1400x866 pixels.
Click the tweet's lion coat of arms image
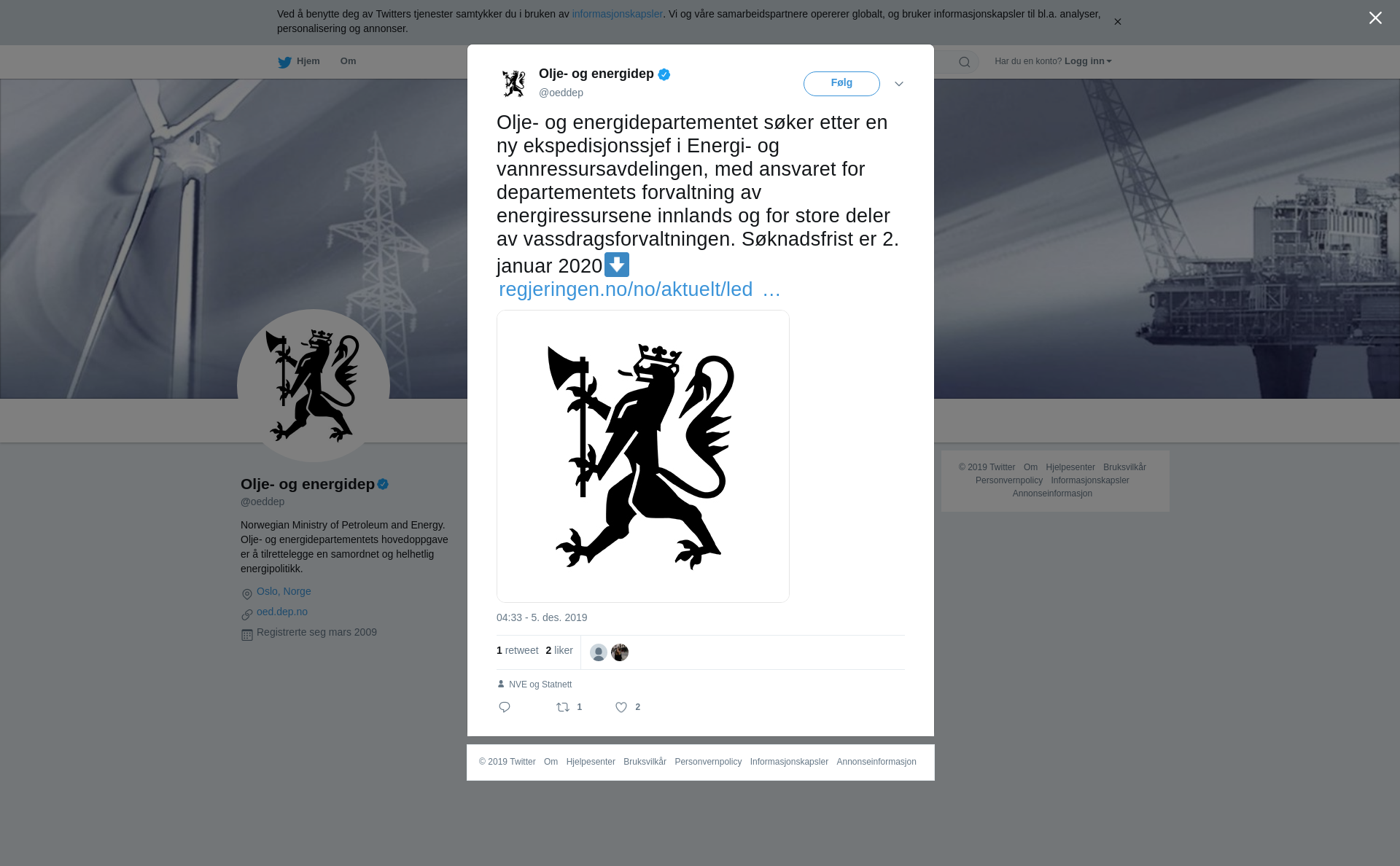(643, 456)
